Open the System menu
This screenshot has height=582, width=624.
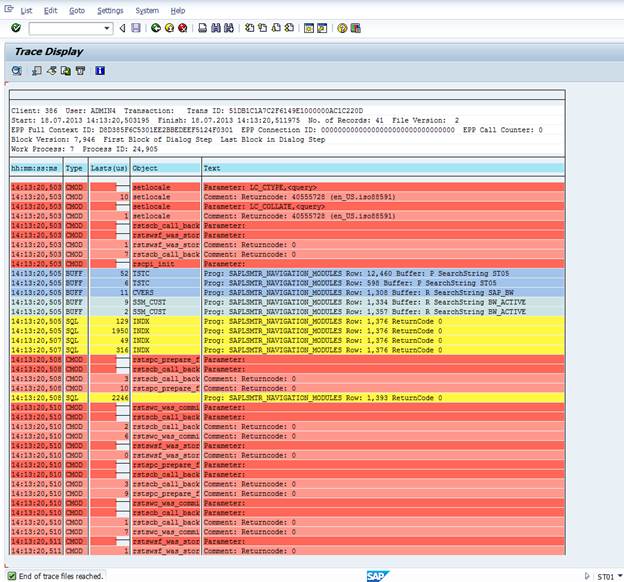(147, 11)
